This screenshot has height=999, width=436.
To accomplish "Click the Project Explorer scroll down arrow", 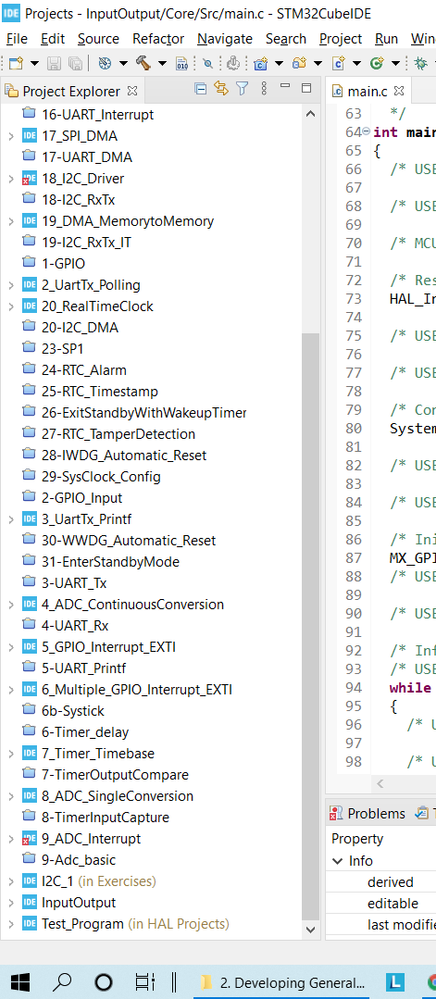I will [x=310, y=930].
